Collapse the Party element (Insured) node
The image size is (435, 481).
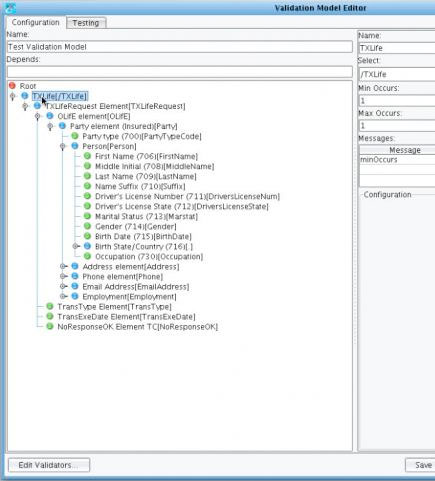pyautogui.click(x=50, y=126)
